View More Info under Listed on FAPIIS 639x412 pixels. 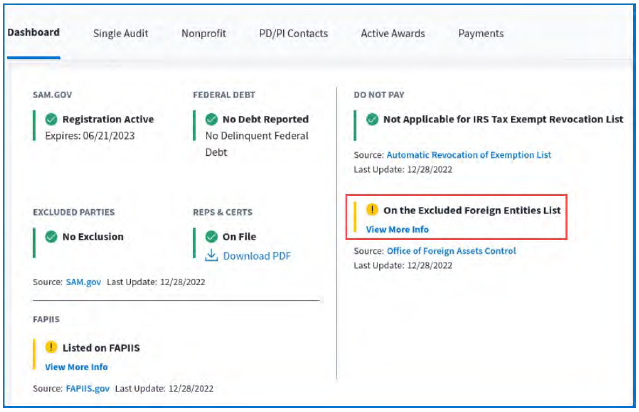[x=76, y=367]
